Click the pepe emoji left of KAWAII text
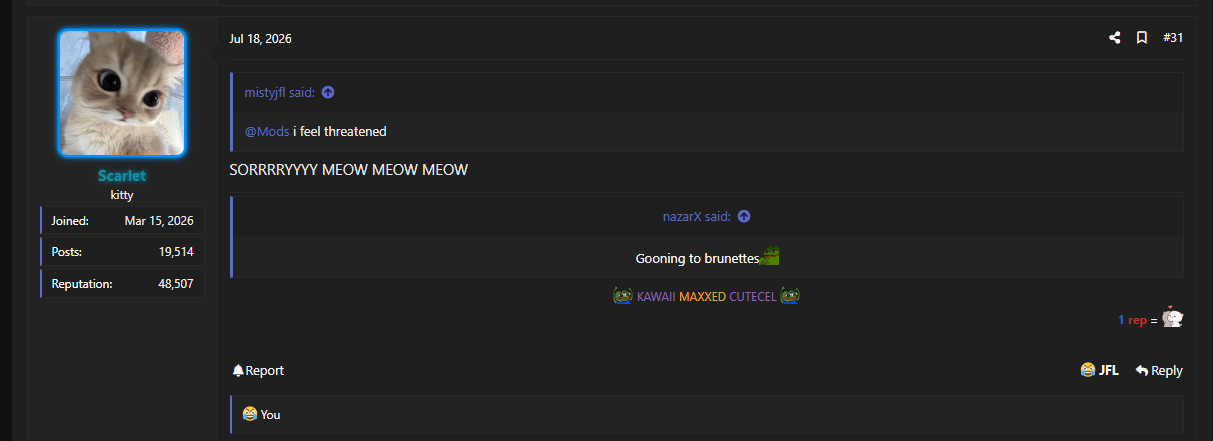This screenshot has height=441, width=1213. pos(622,296)
